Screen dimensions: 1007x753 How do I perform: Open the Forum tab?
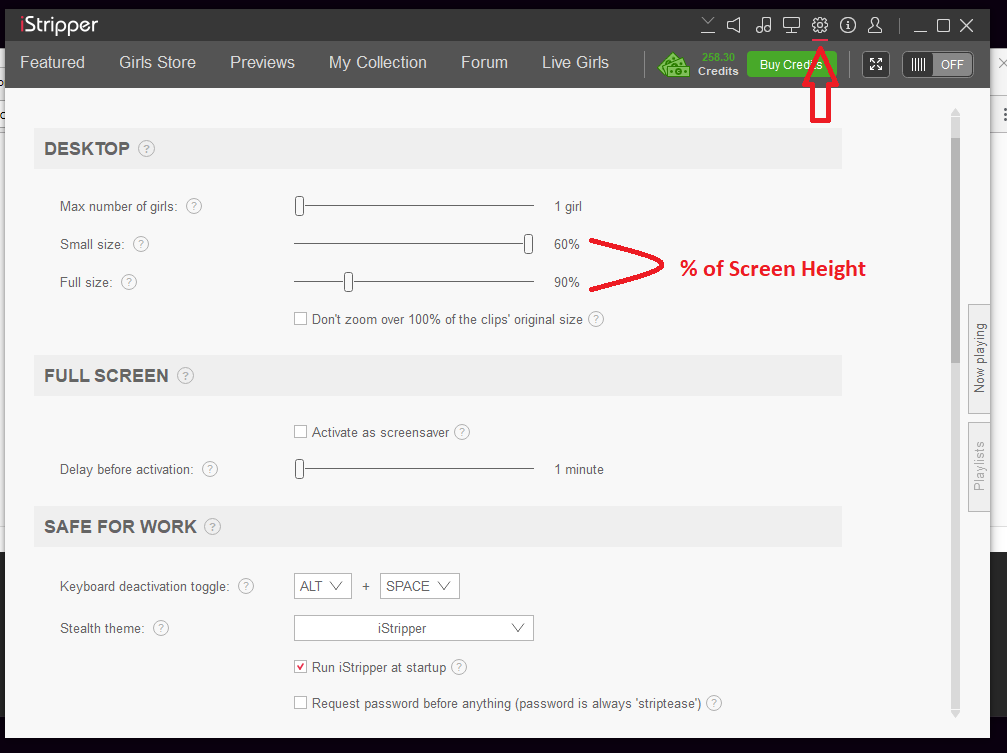(484, 62)
